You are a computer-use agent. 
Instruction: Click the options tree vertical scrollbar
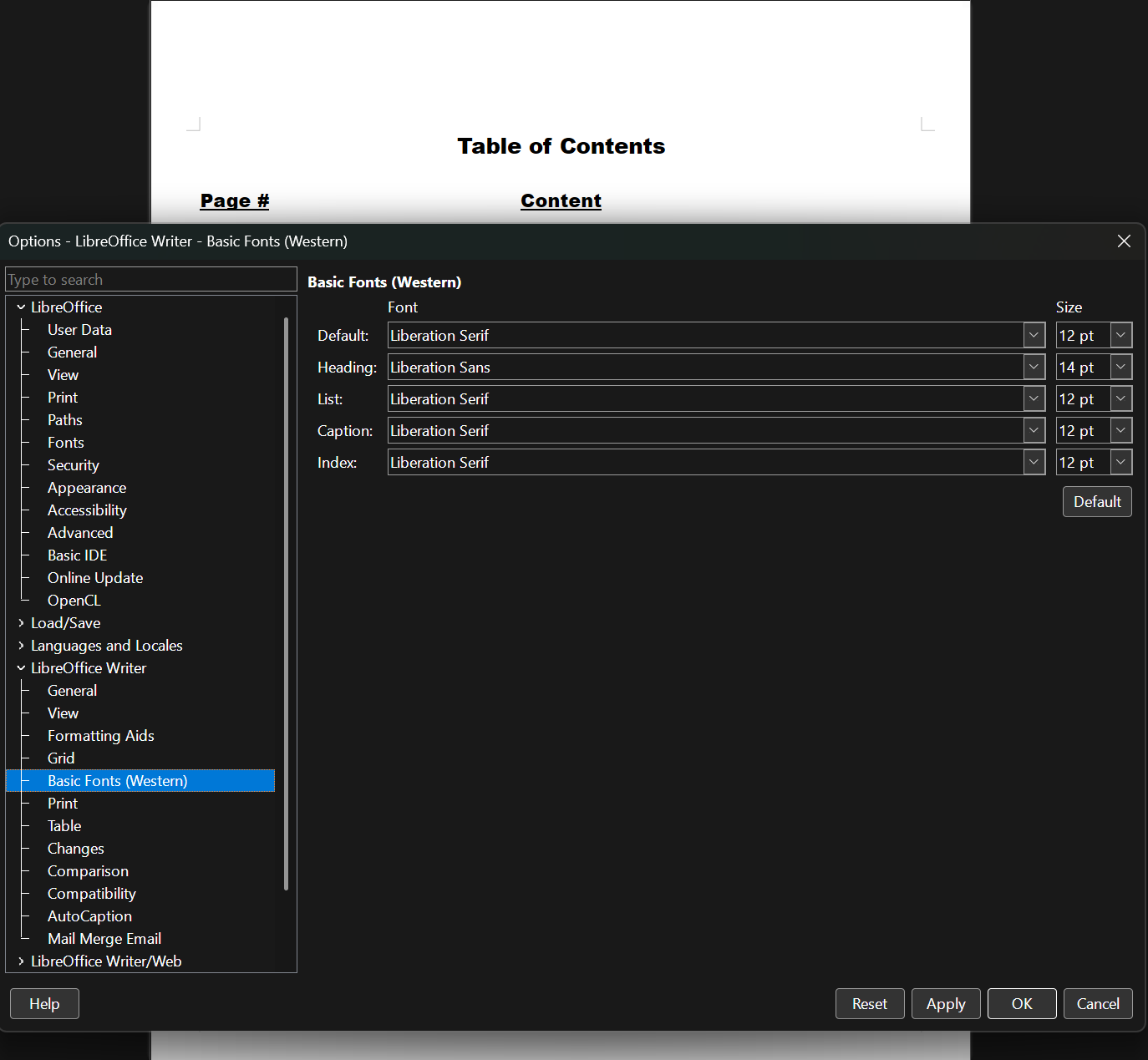(286, 601)
